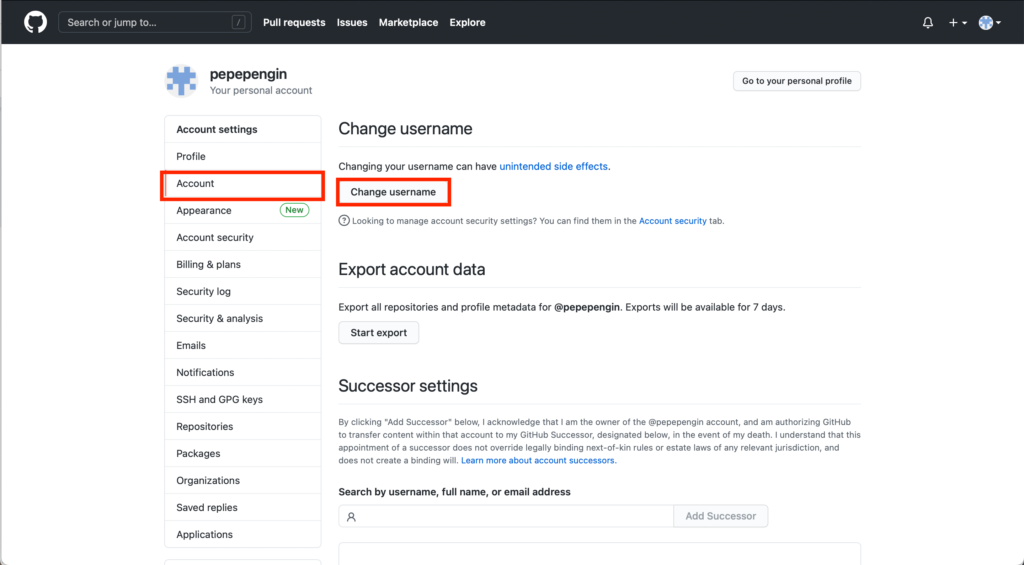Select Billing & plans in sidebar
The width and height of the screenshot is (1024, 565).
pyautogui.click(x=243, y=265)
